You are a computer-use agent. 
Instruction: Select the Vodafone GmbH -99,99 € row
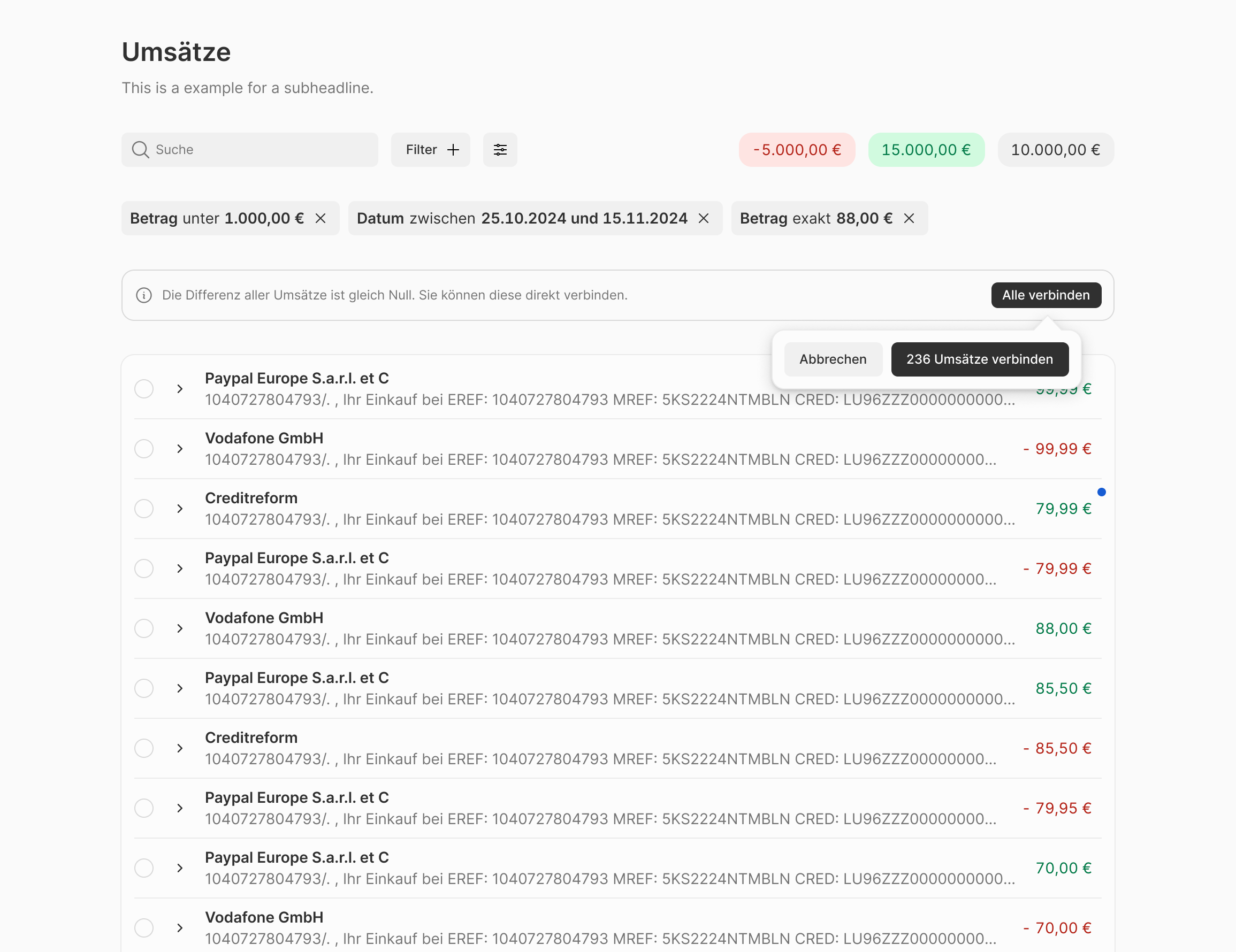pyautogui.click(x=144, y=449)
